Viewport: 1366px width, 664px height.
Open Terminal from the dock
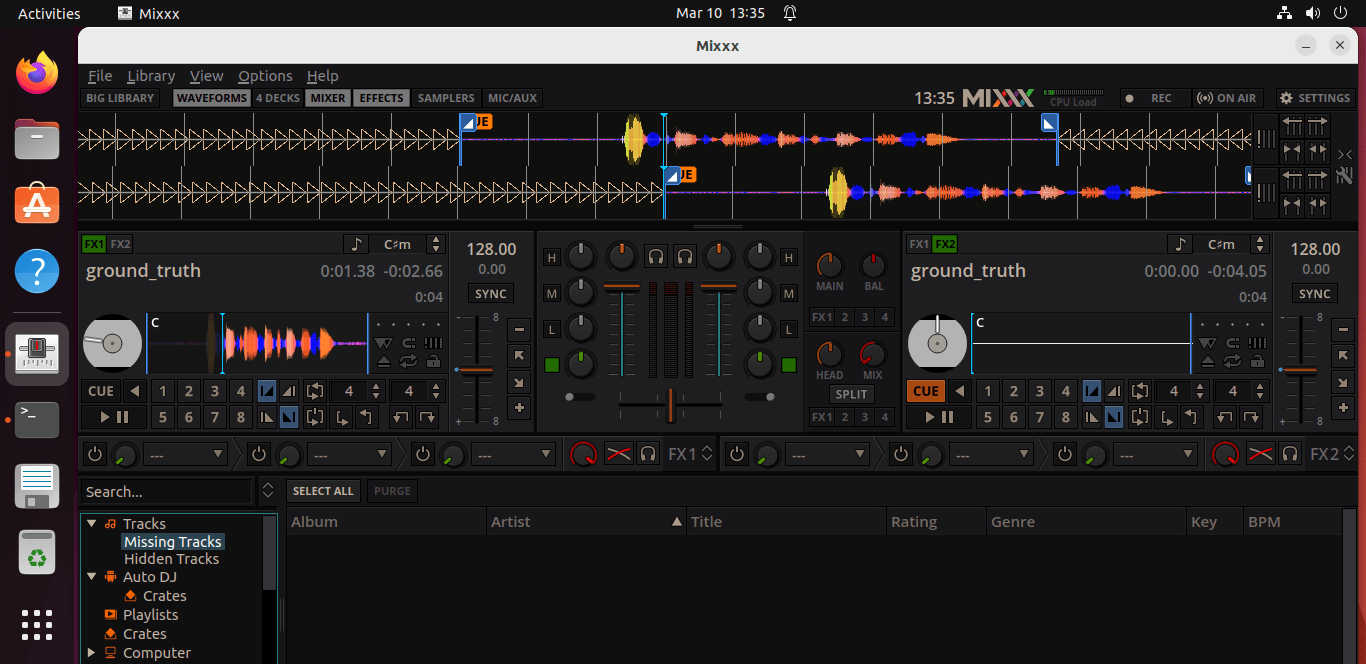tap(37, 420)
